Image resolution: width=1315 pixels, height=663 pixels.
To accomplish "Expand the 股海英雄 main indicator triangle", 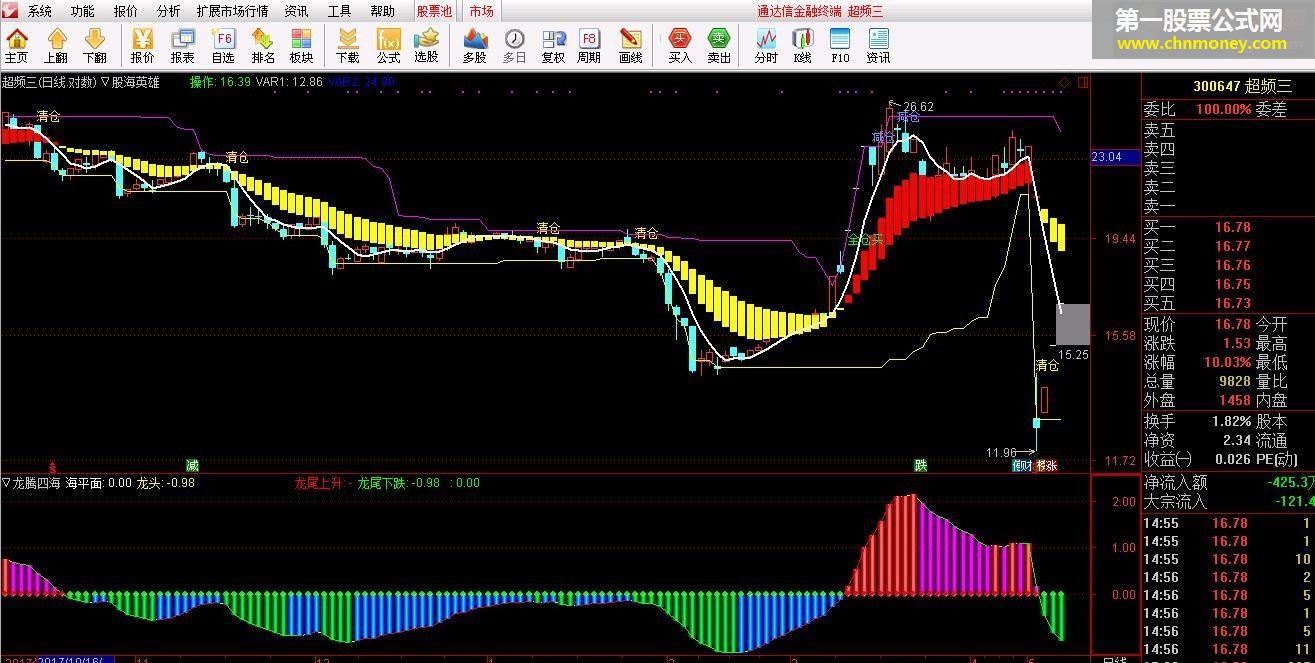I will 105,82.
